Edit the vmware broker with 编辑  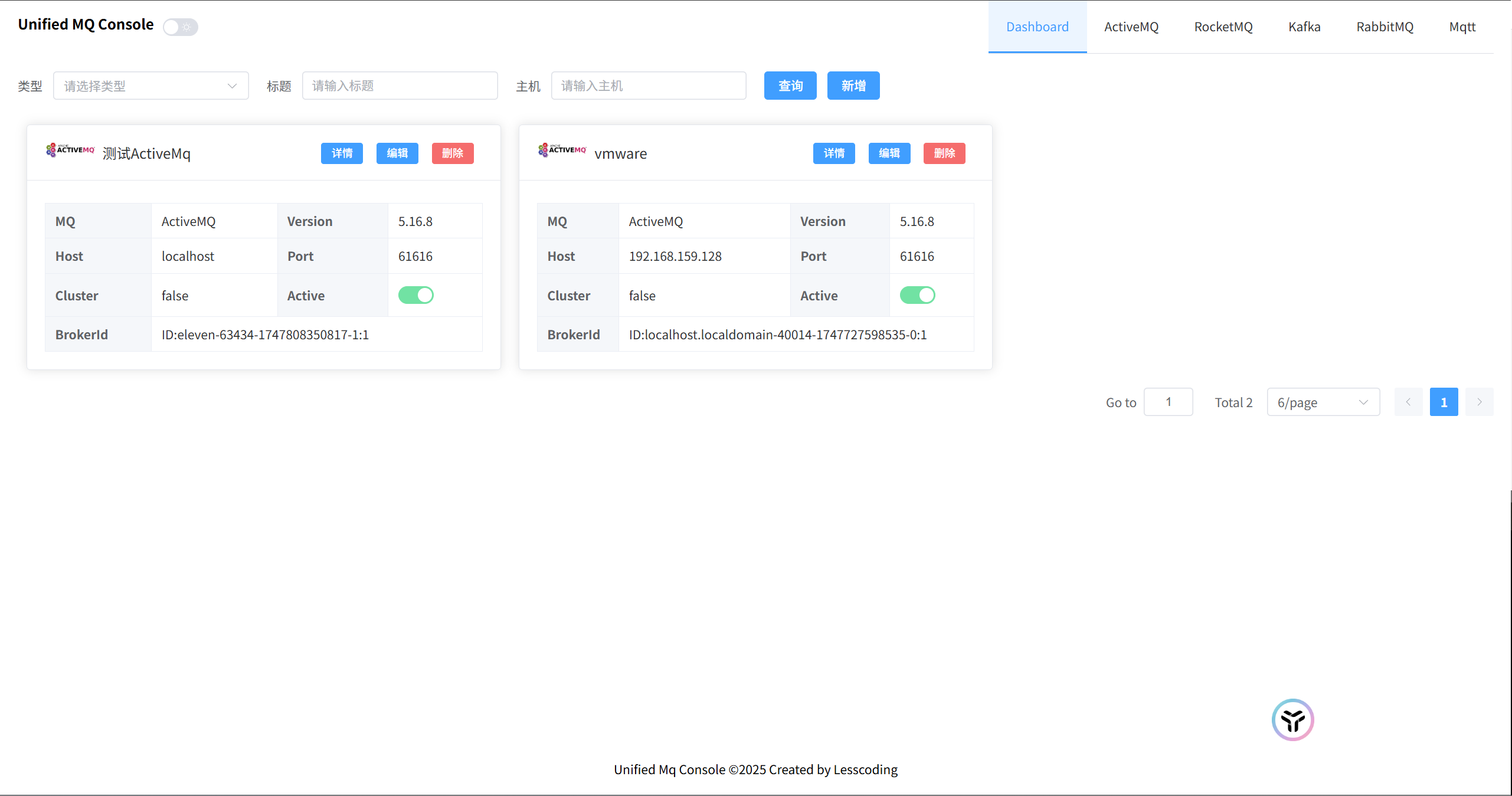889,153
